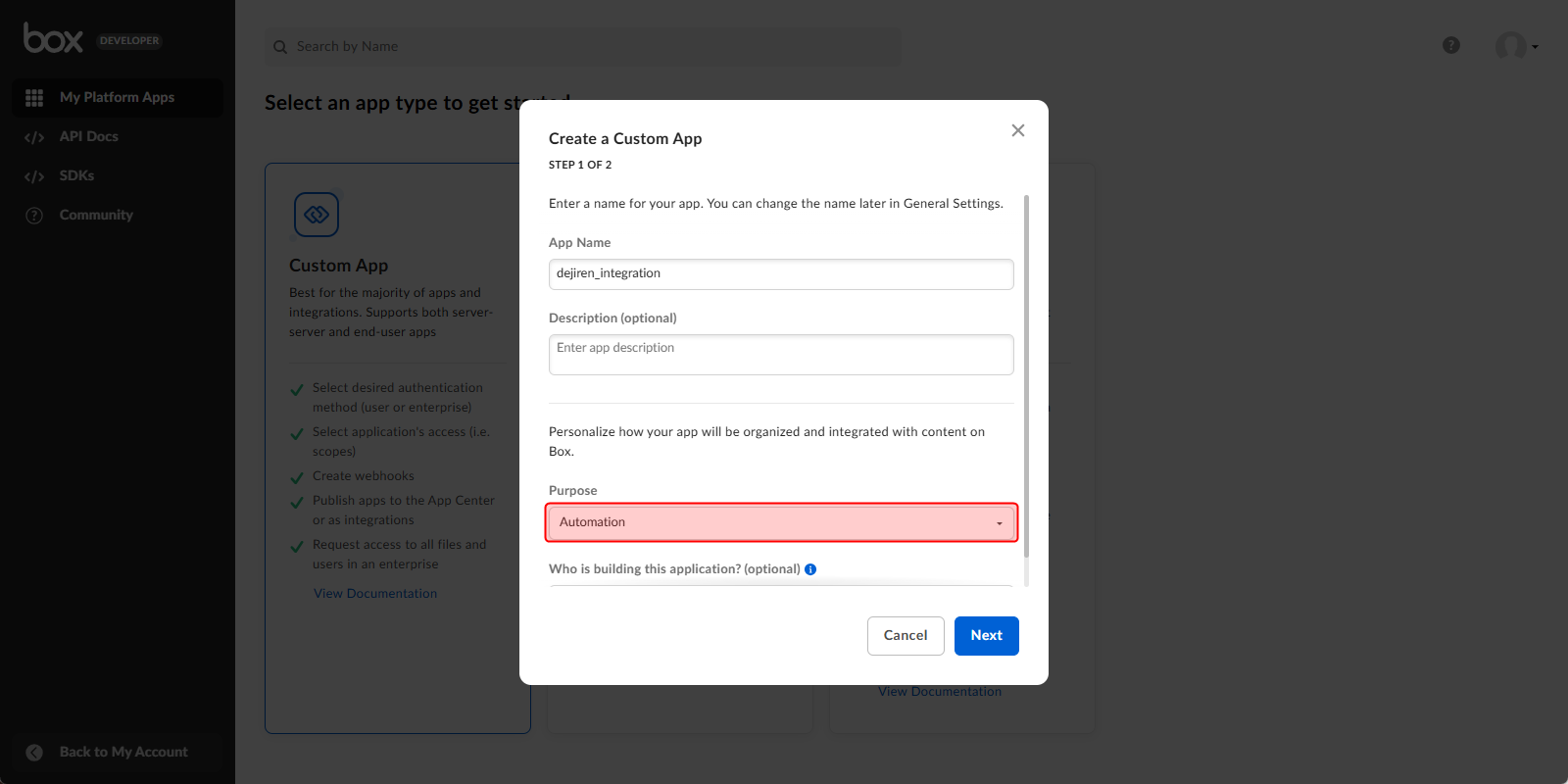The width and height of the screenshot is (1568, 784).
Task: Click the dialog vertical scrollbar
Action: pyautogui.click(x=1026, y=377)
